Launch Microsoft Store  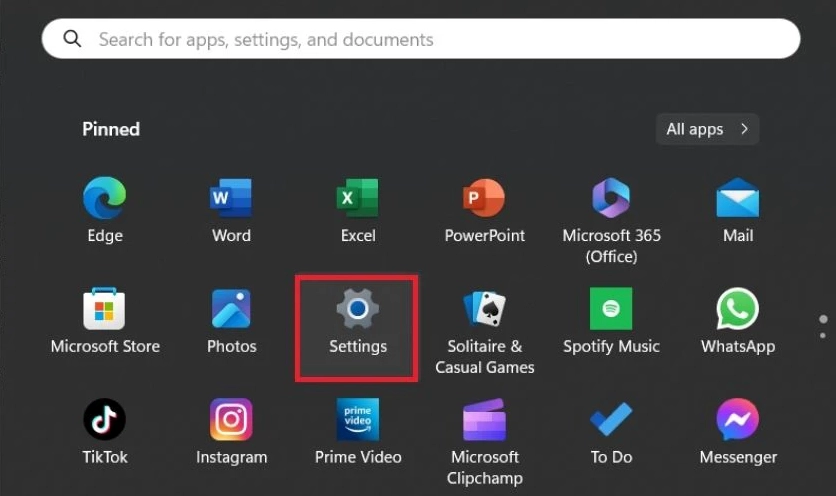(x=104, y=310)
